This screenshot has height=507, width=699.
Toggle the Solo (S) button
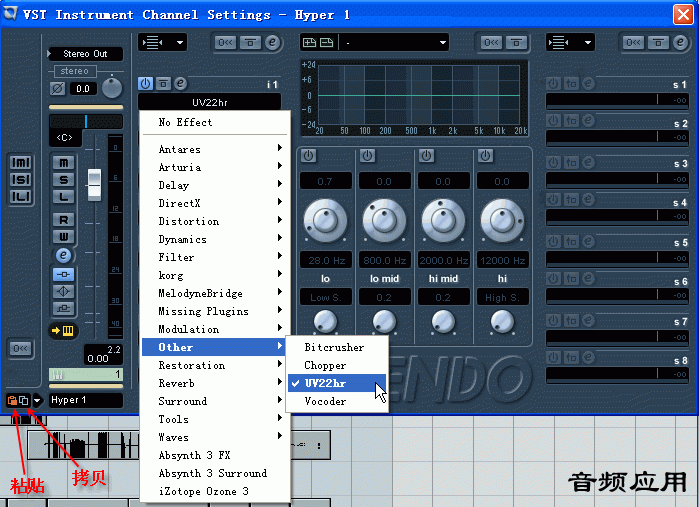64,180
